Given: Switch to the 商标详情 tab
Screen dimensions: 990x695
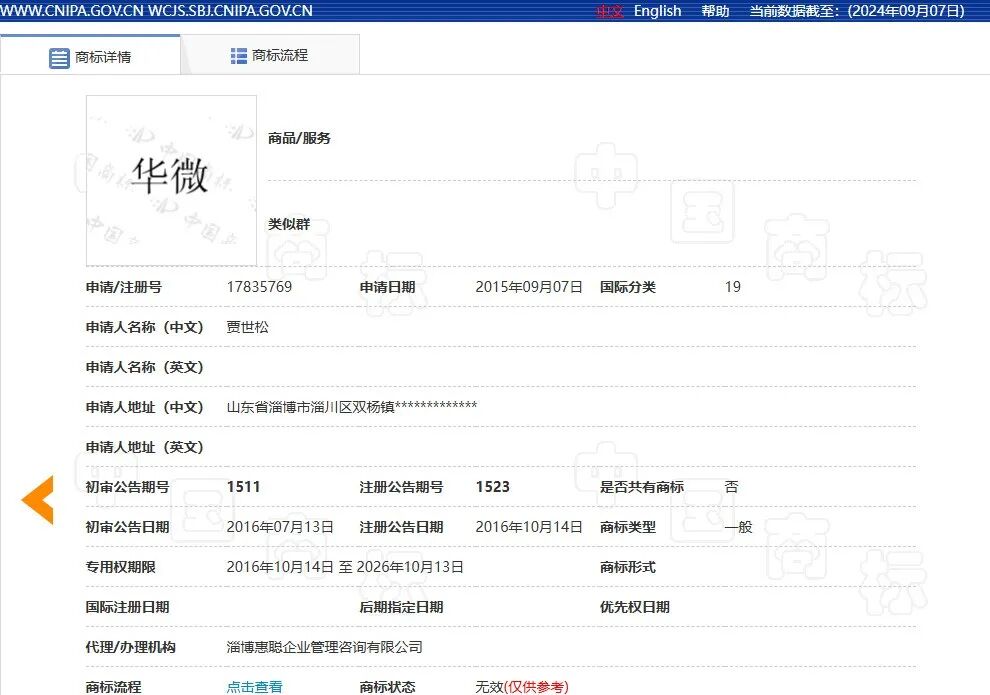Looking at the screenshot, I should click(x=92, y=57).
